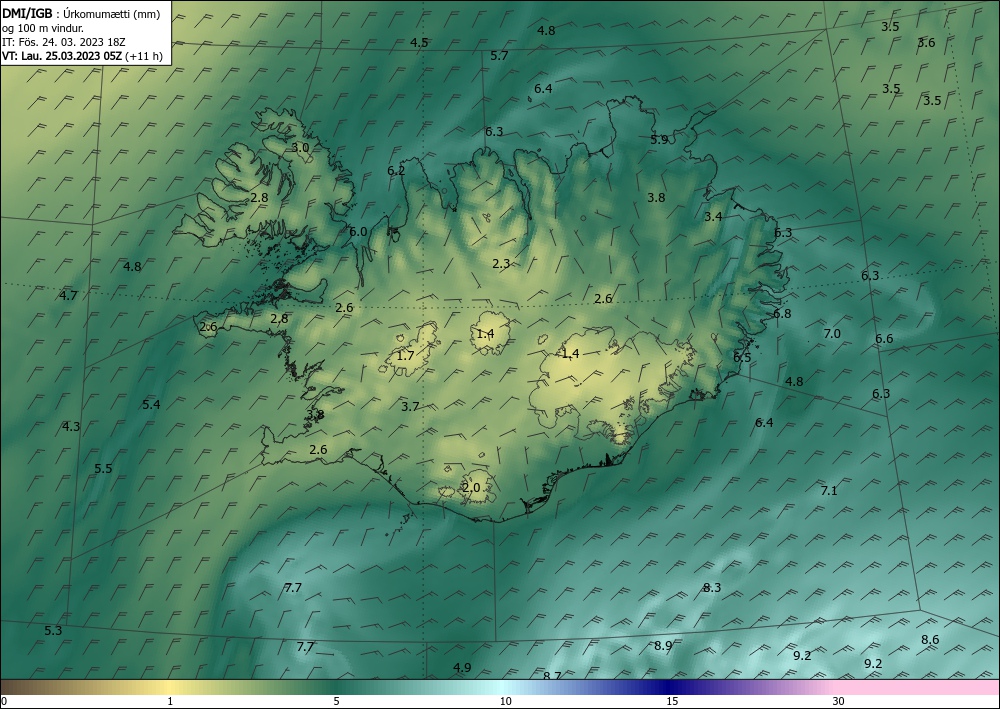Click the '(+11 h)' forecast offset text
Image resolution: width=1000 pixels, height=709 pixels.
(x=144, y=56)
